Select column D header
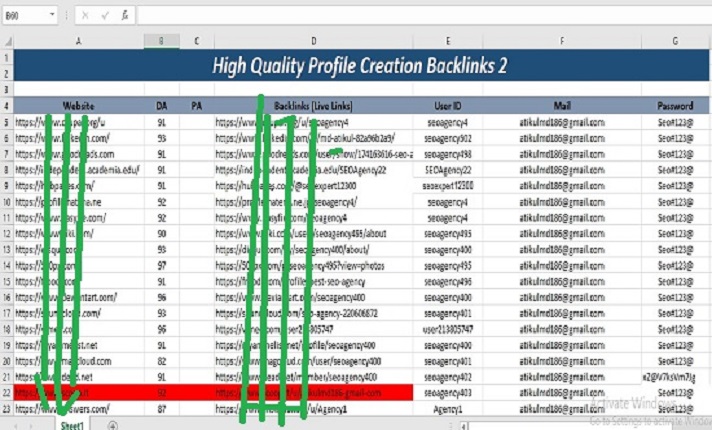 pyautogui.click(x=313, y=40)
